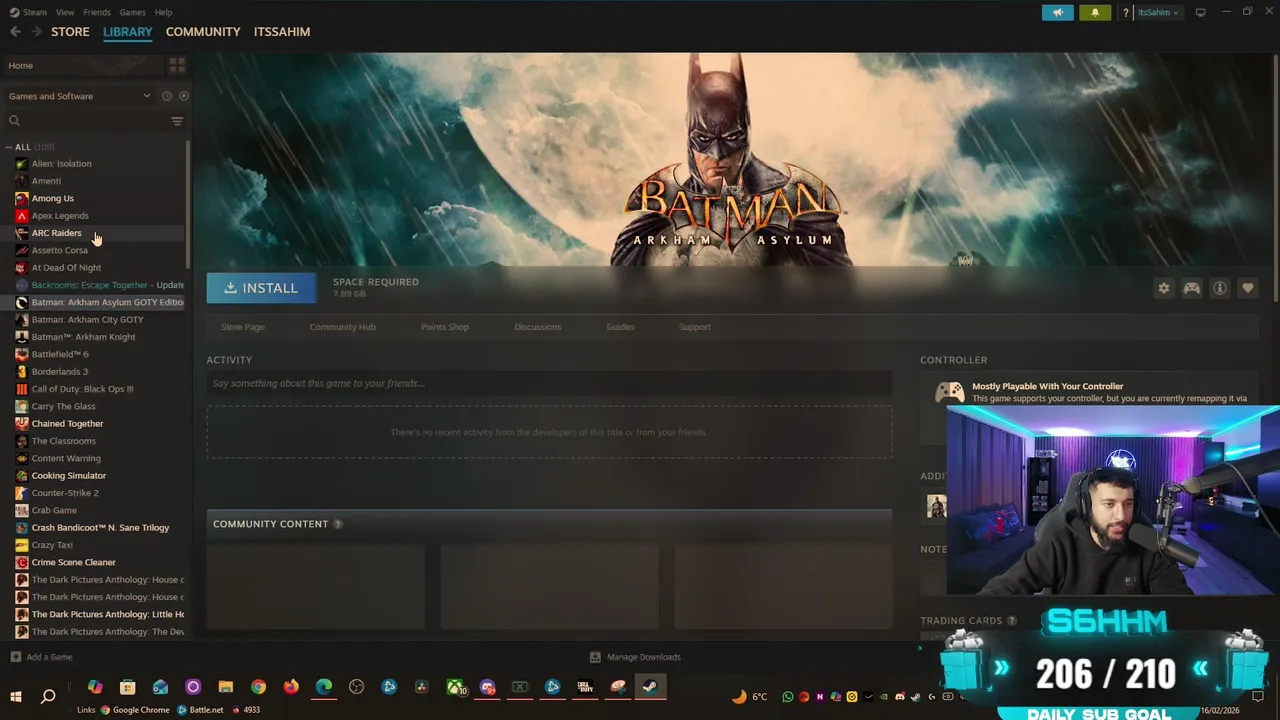Switch to Big Picture mode icon
This screenshot has height=720, width=1280.
pyautogui.click(x=1200, y=12)
